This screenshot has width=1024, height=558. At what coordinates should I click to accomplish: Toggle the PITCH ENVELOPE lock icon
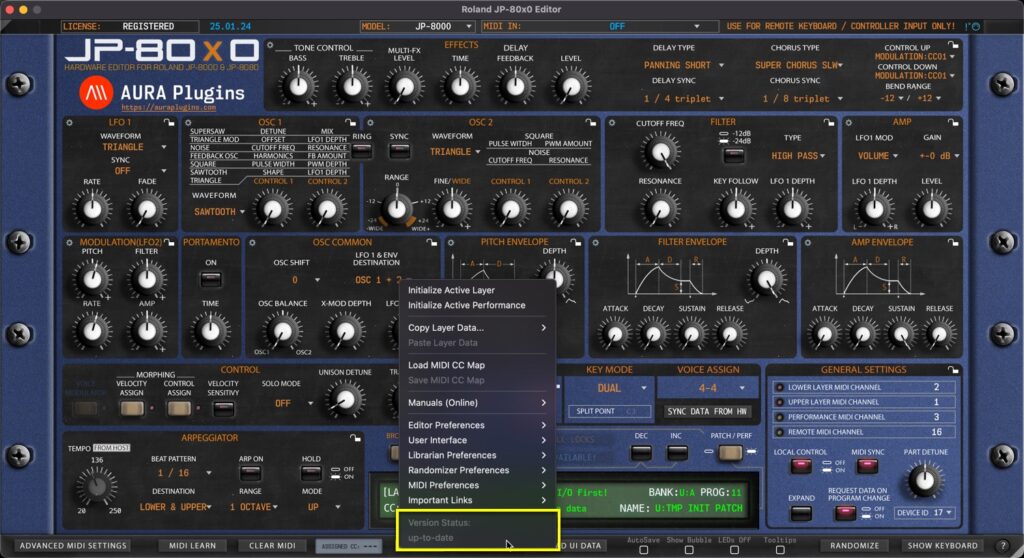point(575,242)
